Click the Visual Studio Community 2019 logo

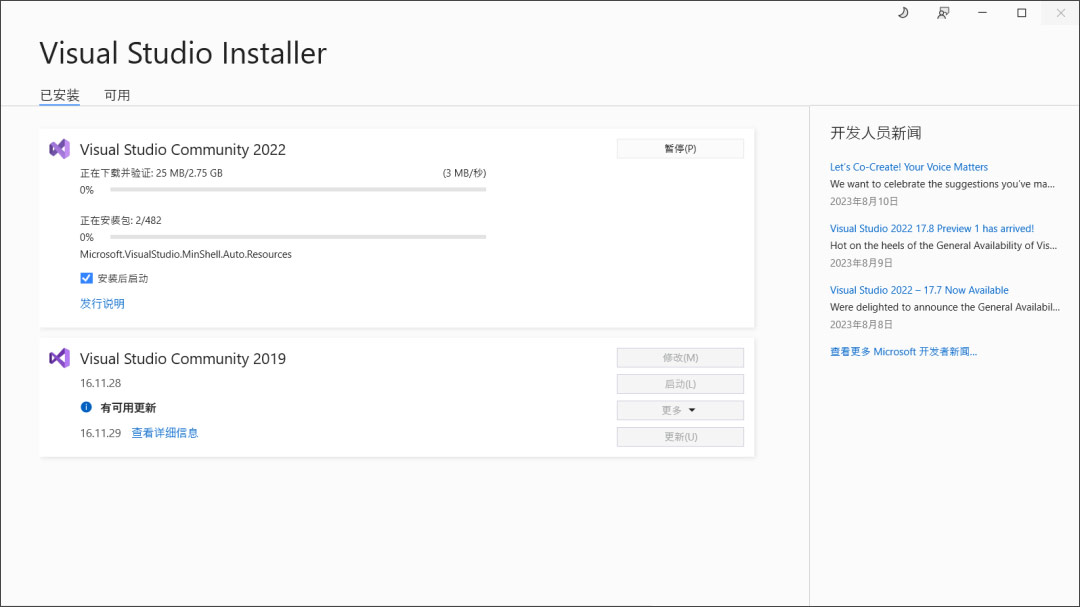[59, 358]
